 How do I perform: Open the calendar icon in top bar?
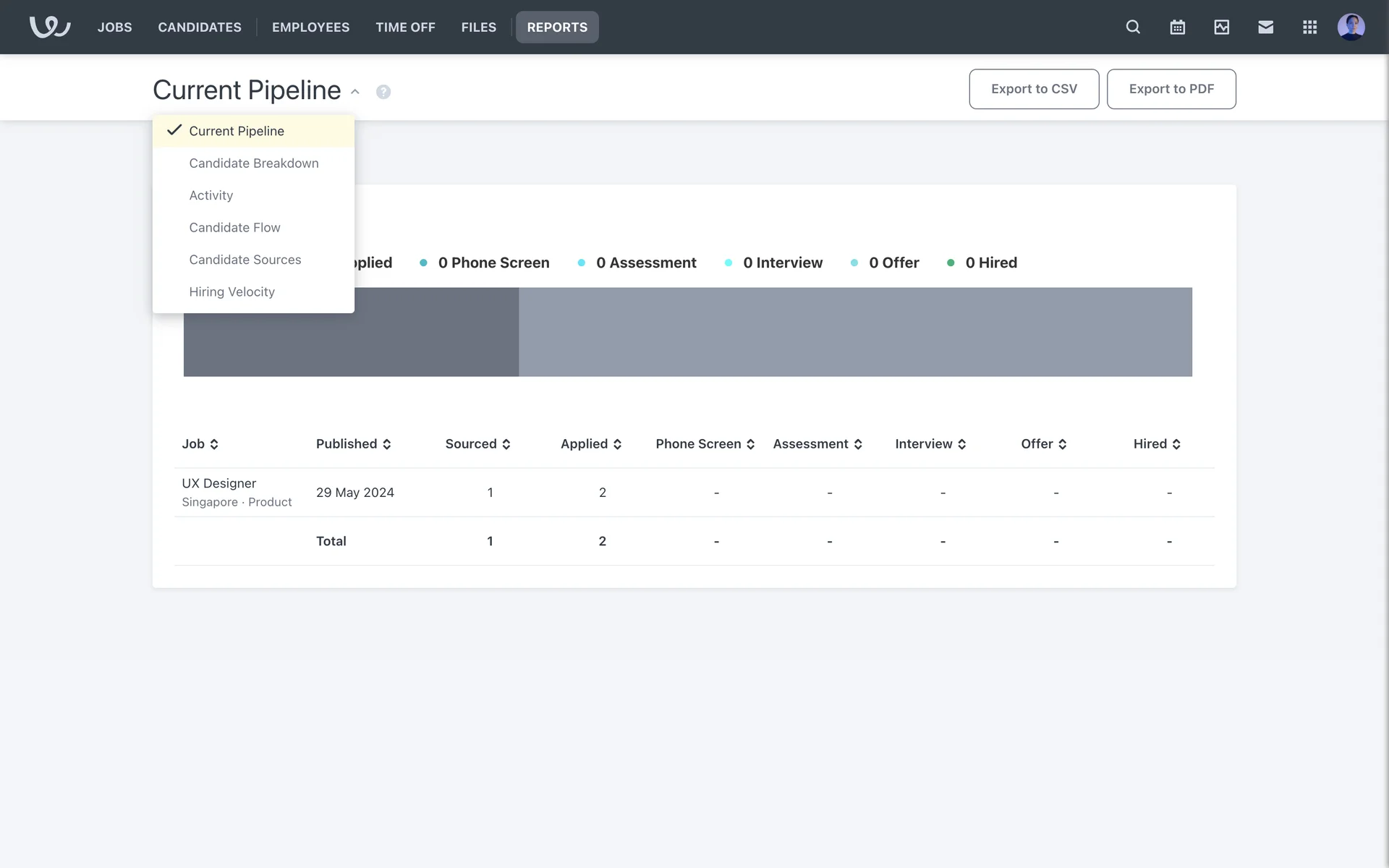point(1177,27)
